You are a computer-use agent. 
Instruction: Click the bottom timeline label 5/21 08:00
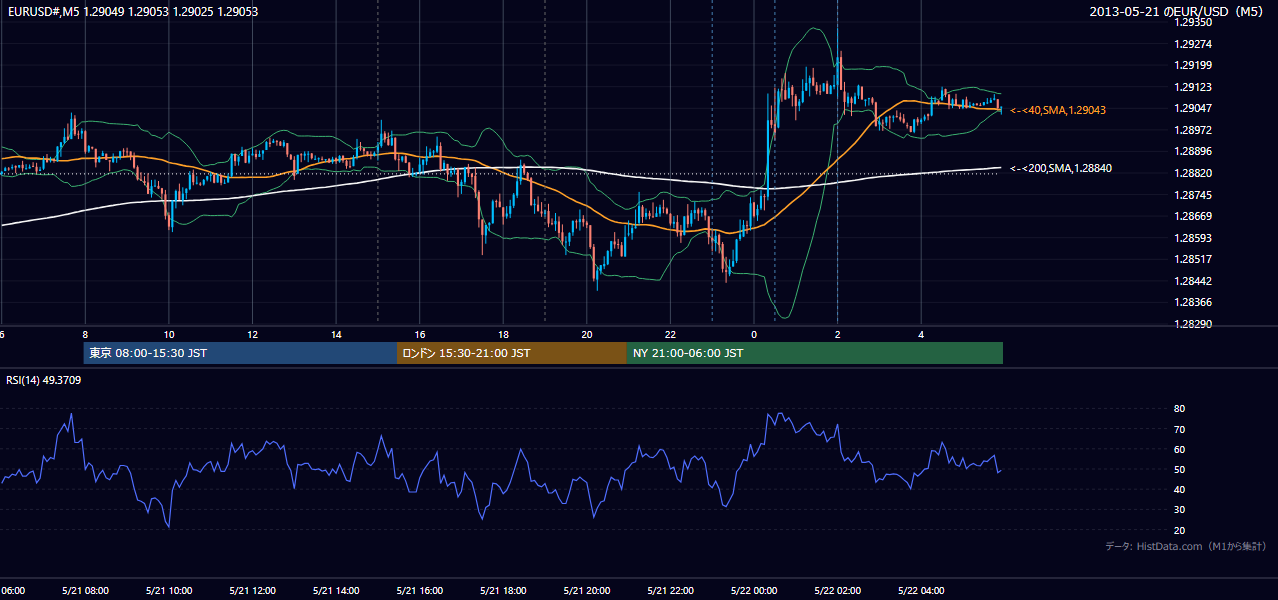tap(84, 590)
